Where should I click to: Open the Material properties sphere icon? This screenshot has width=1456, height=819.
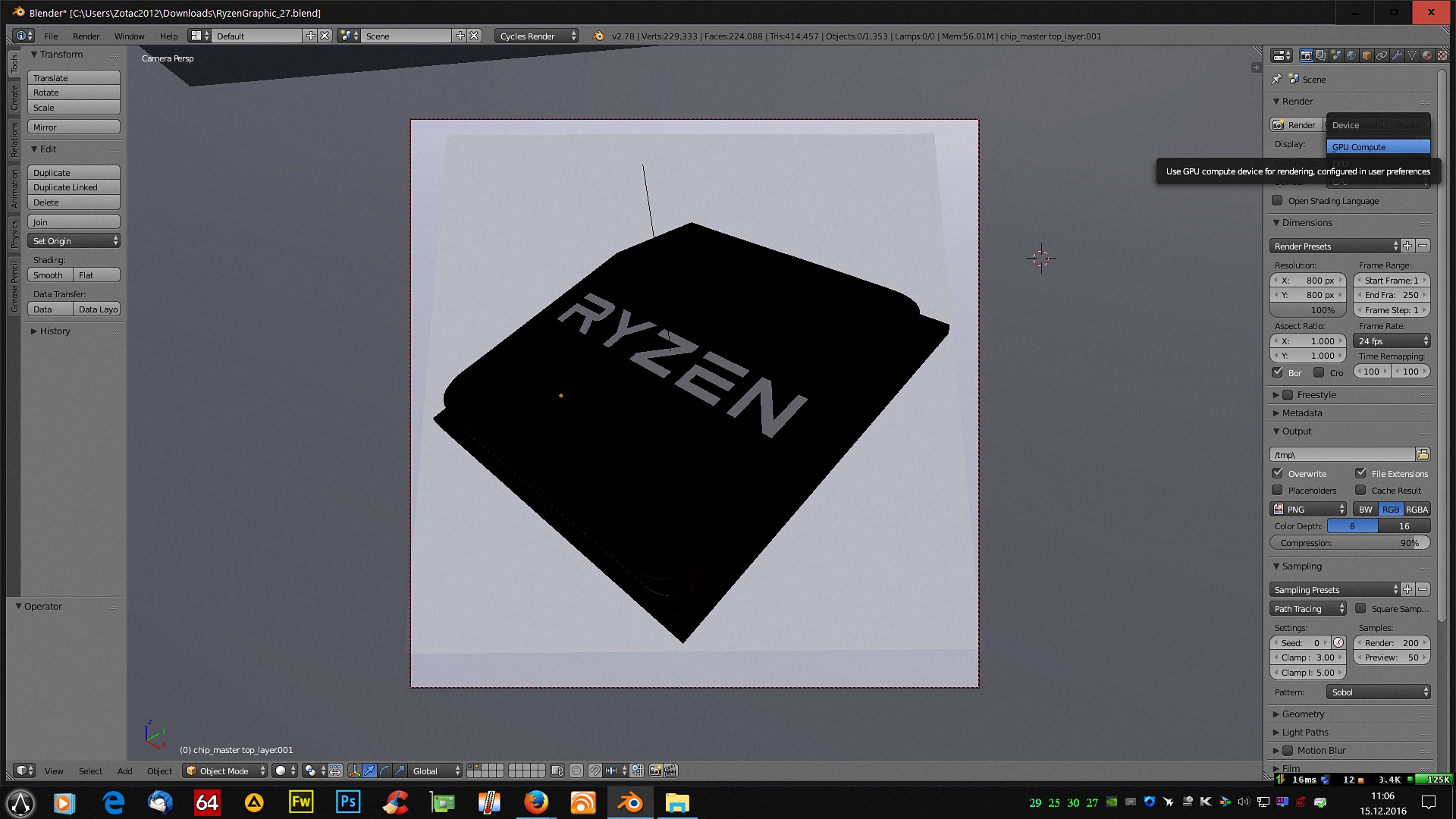tap(1427, 55)
